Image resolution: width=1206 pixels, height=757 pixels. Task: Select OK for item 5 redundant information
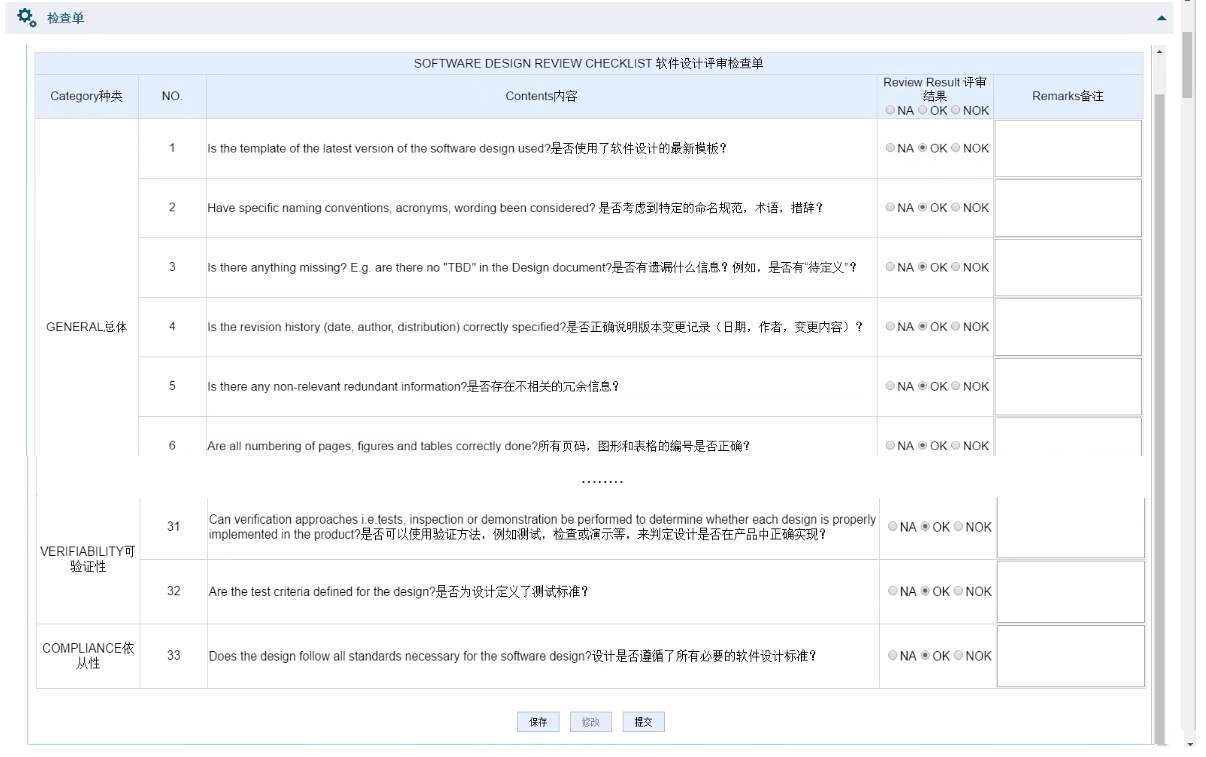[x=923, y=386]
